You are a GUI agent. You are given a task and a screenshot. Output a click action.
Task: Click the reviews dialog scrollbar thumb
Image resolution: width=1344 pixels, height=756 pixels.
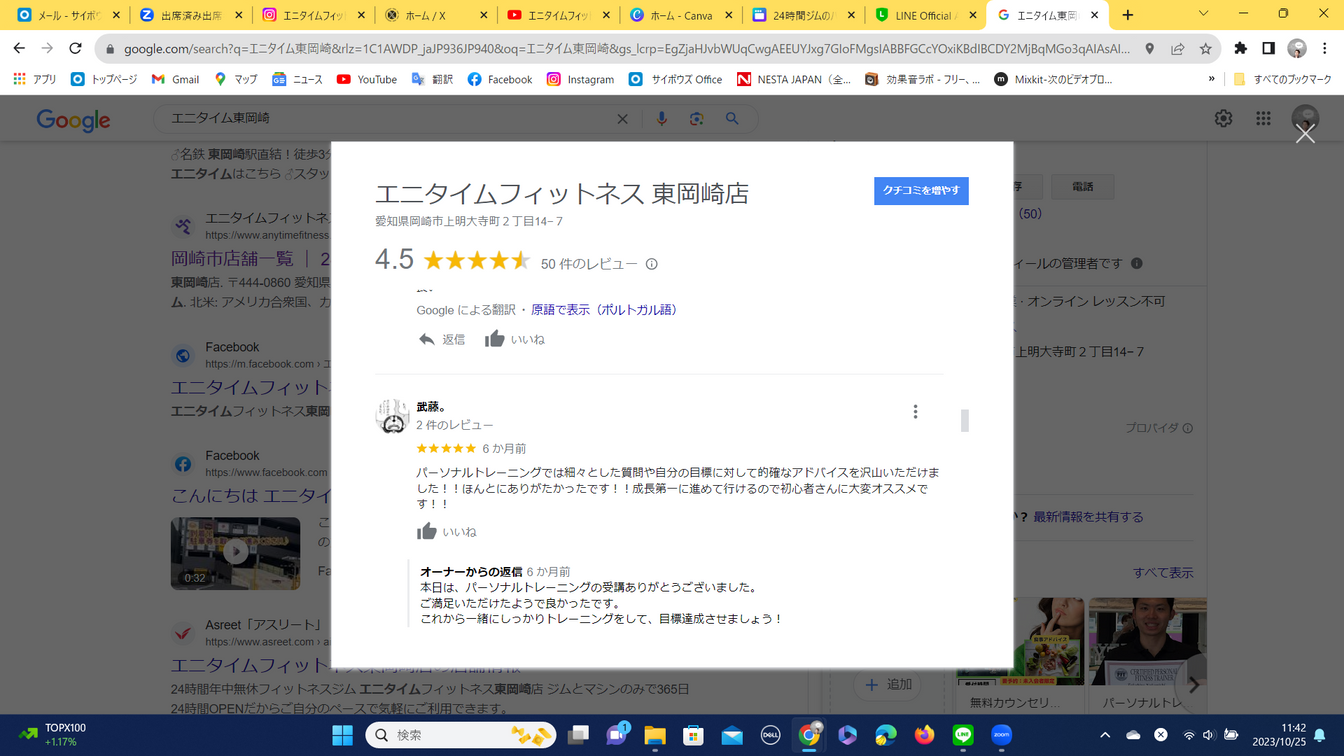(965, 420)
